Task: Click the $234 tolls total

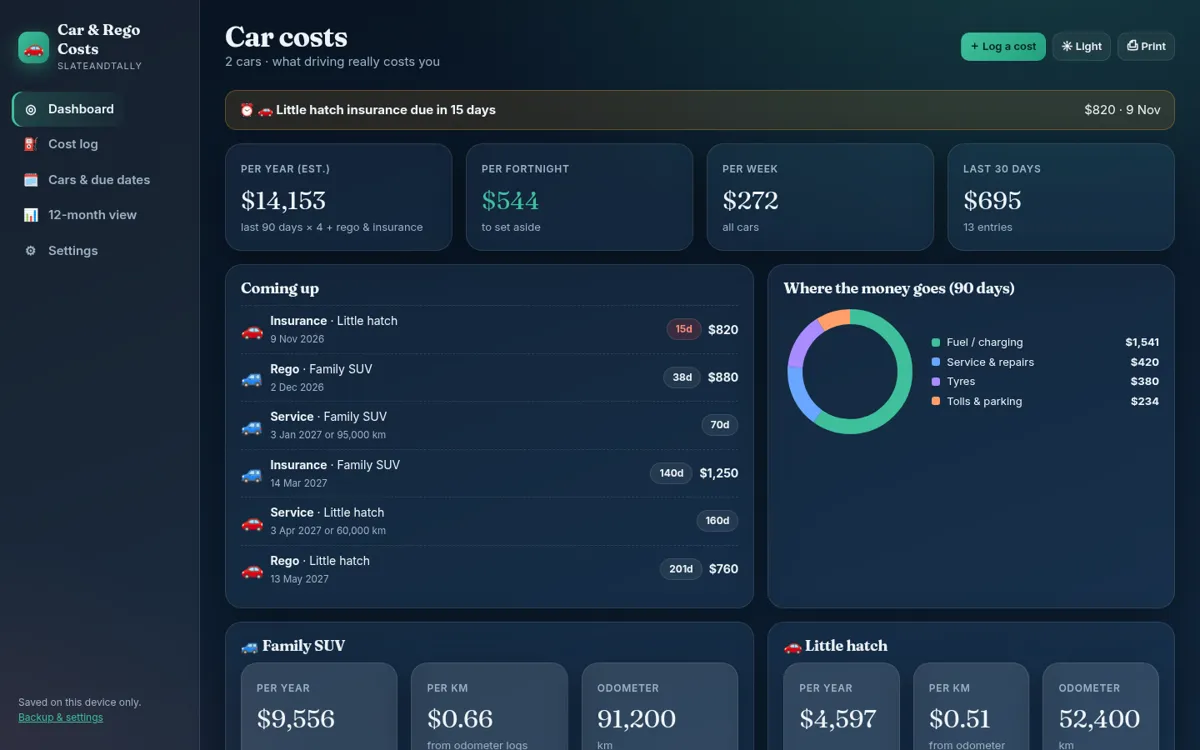Action: tap(1145, 401)
